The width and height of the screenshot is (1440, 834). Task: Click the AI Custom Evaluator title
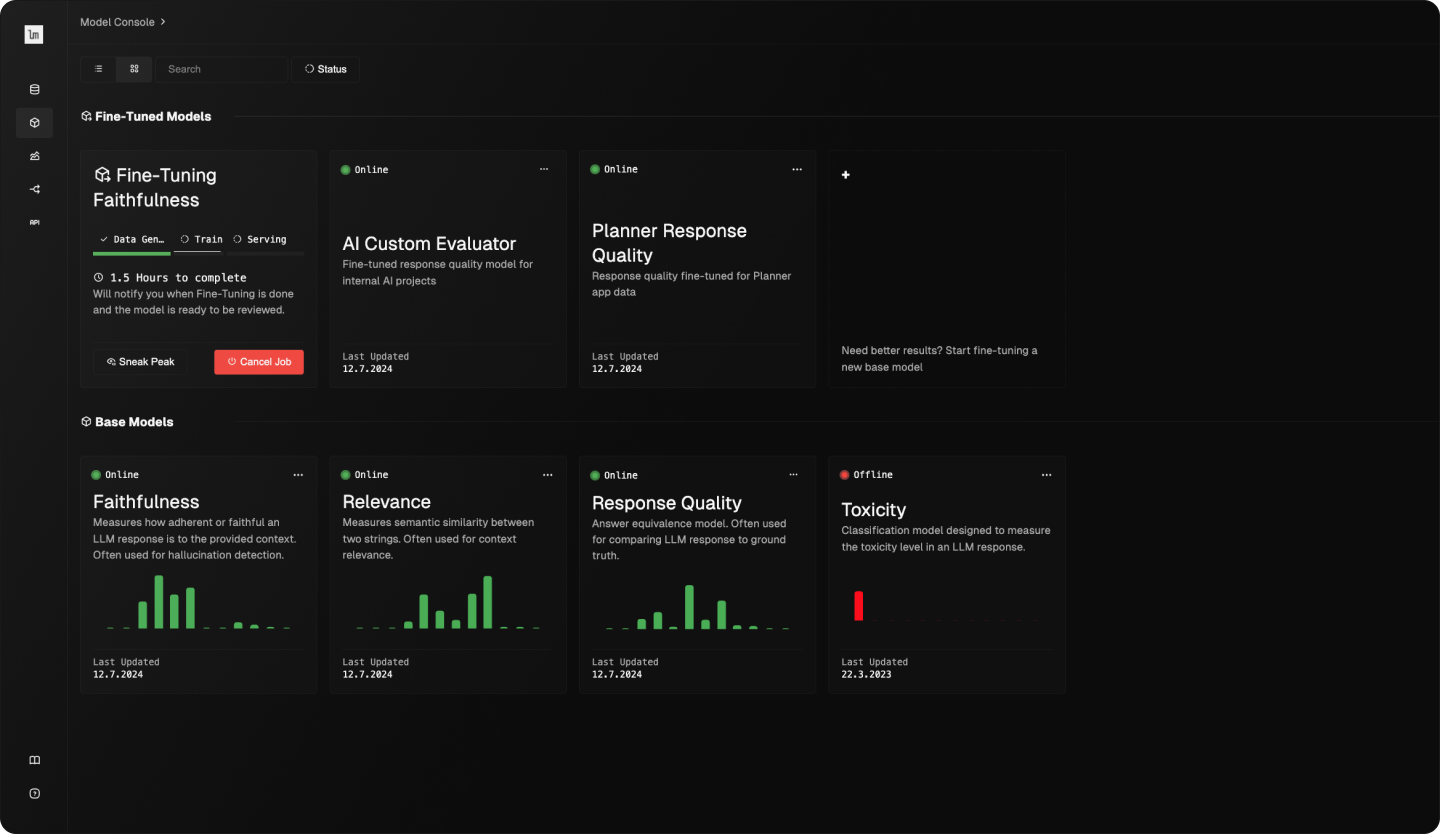point(429,244)
